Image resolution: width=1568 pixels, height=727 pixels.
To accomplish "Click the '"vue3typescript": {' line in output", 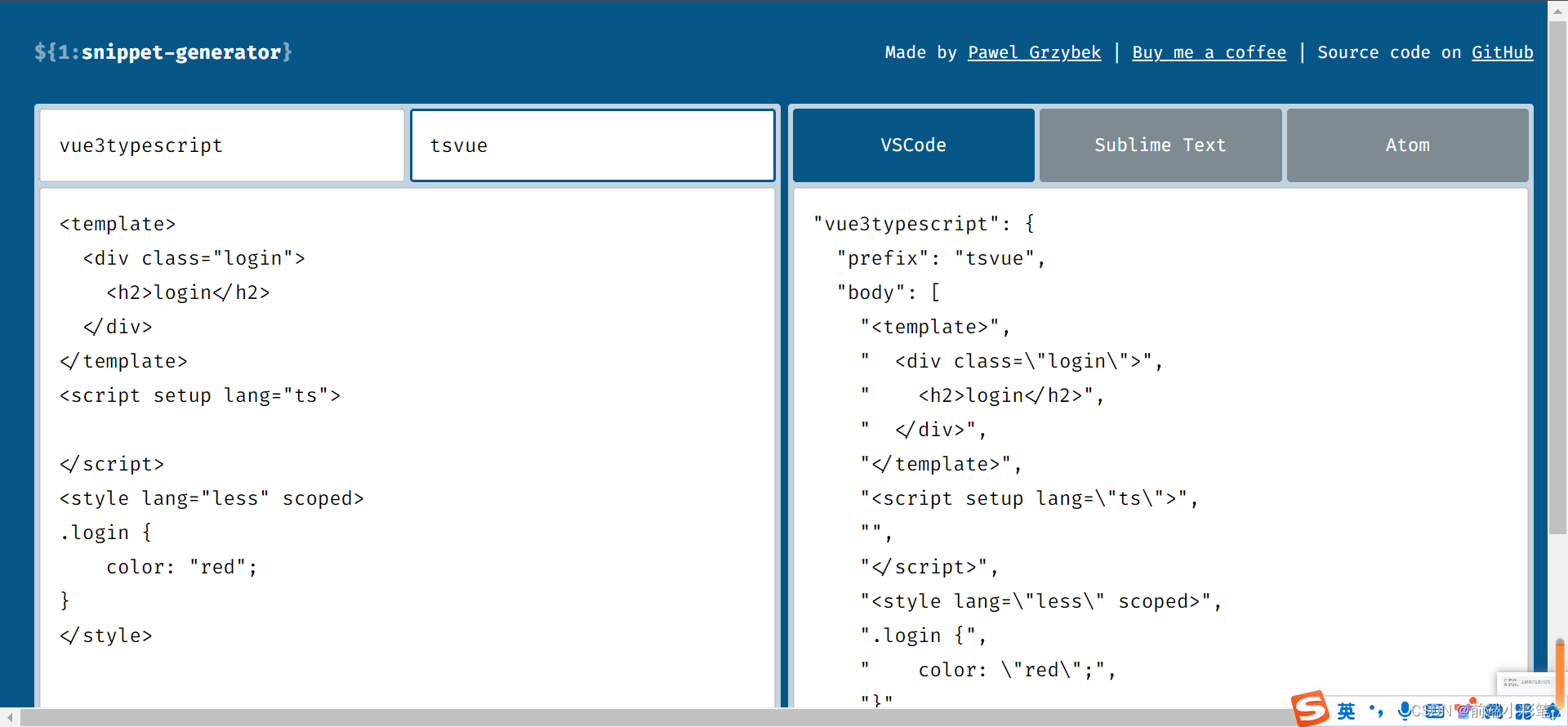I will pyautogui.click(x=924, y=224).
